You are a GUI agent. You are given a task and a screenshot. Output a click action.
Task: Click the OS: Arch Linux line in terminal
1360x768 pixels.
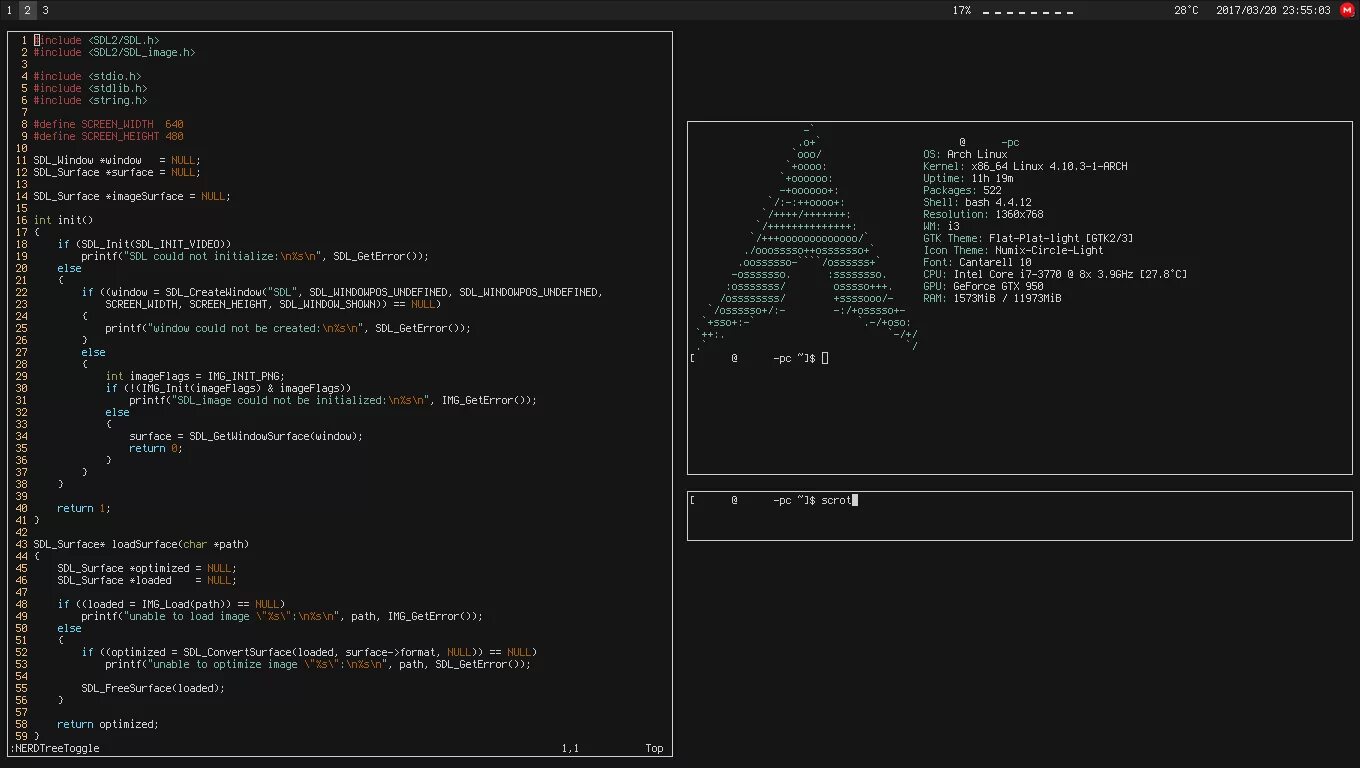pyautogui.click(x=965, y=154)
